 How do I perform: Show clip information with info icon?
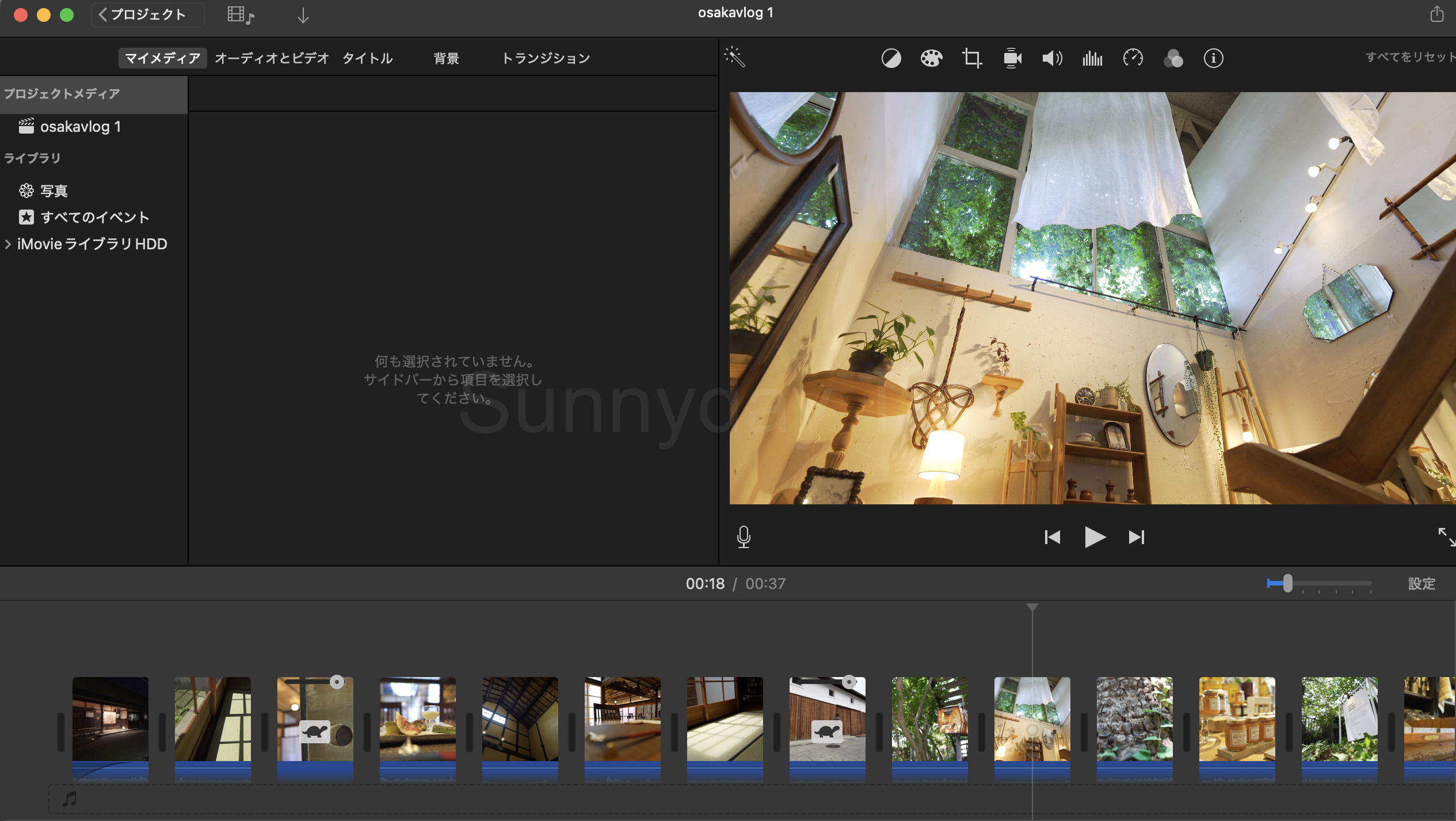click(x=1213, y=58)
